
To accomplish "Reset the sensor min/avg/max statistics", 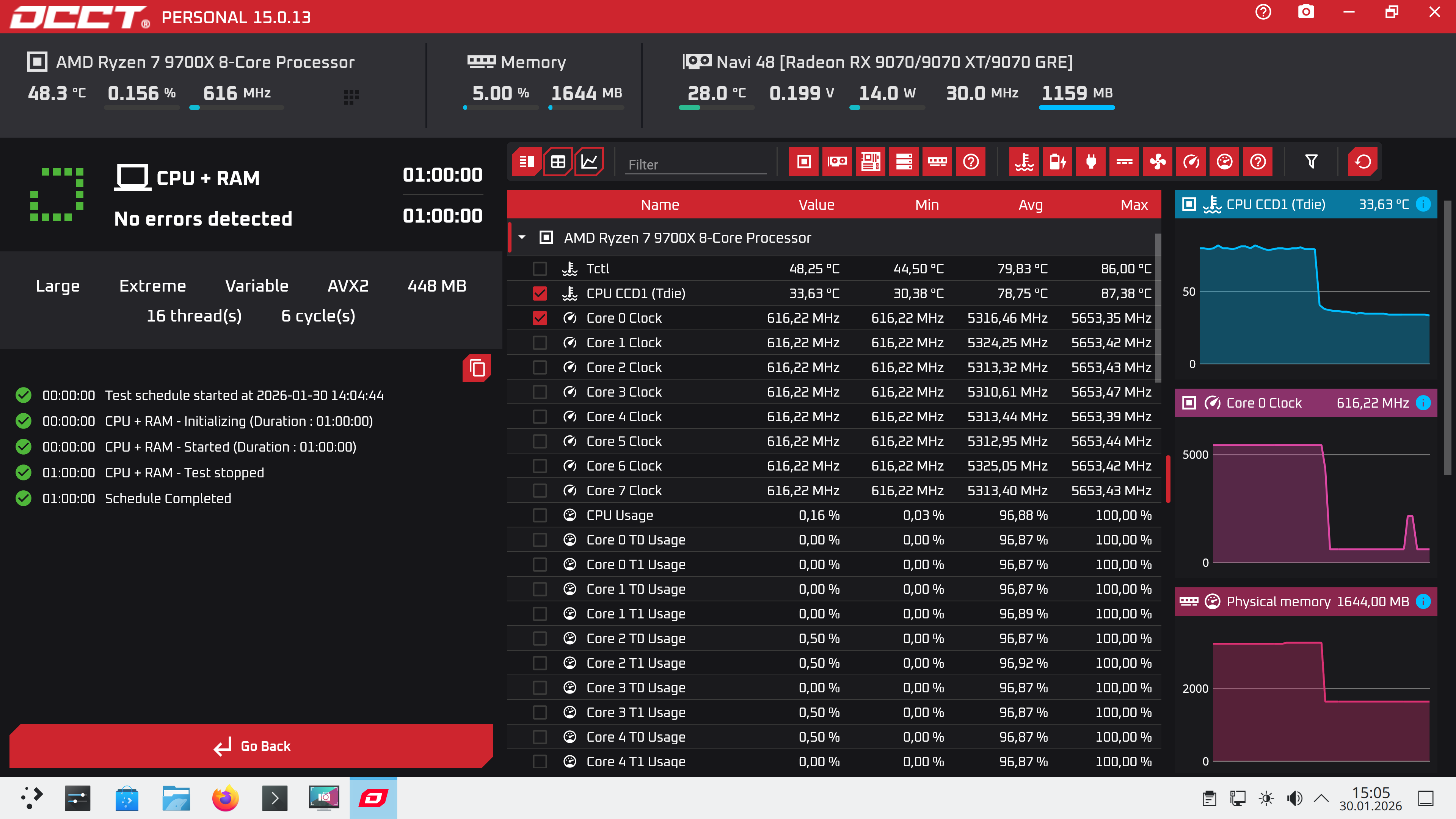I will 1363,162.
